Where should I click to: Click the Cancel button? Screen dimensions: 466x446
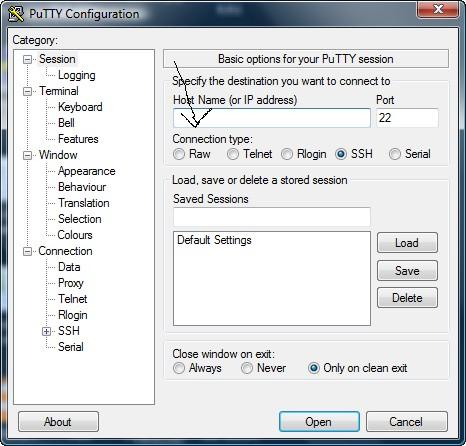tap(407, 422)
